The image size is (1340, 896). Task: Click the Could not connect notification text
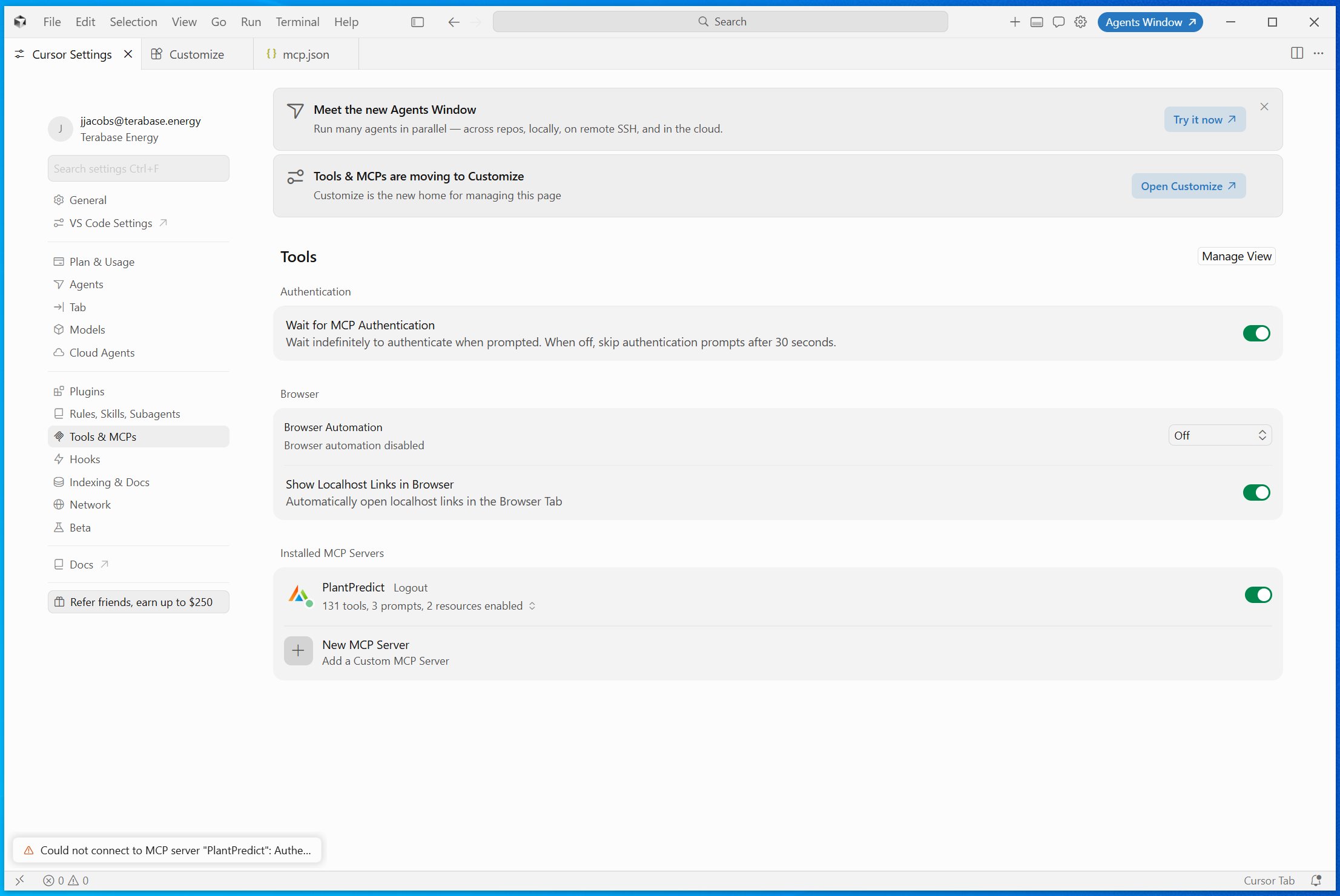176,850
